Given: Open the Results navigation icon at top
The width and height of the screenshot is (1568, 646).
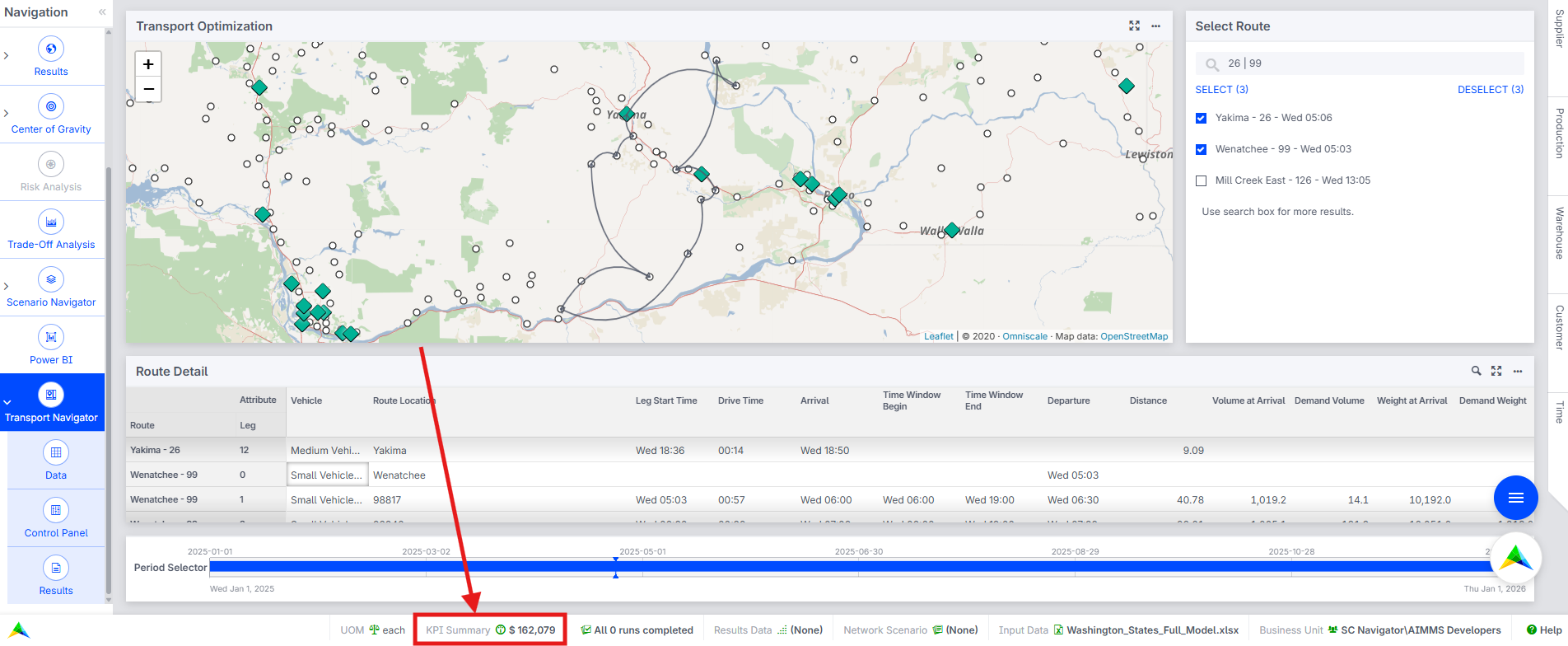Looking at the screenshot, I should tap(51, 49).
